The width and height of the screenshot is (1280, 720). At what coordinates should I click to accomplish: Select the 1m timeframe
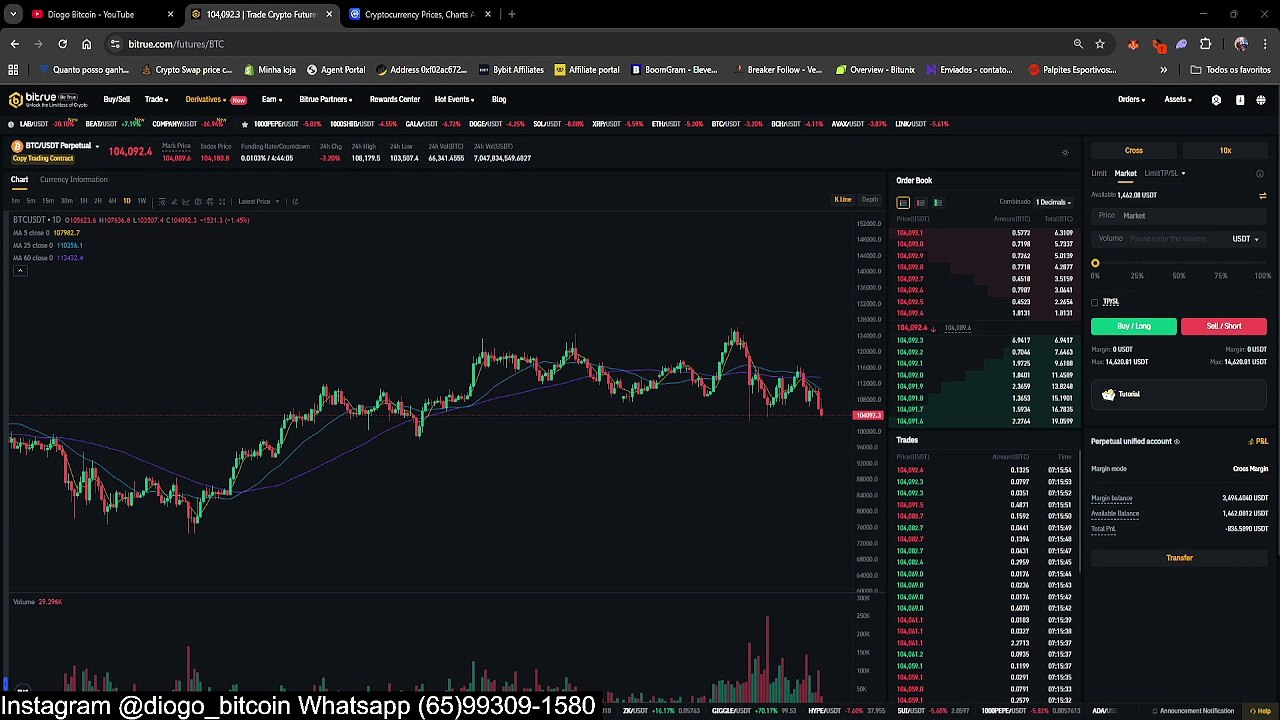pyautogui.click(x=15, y=201)
